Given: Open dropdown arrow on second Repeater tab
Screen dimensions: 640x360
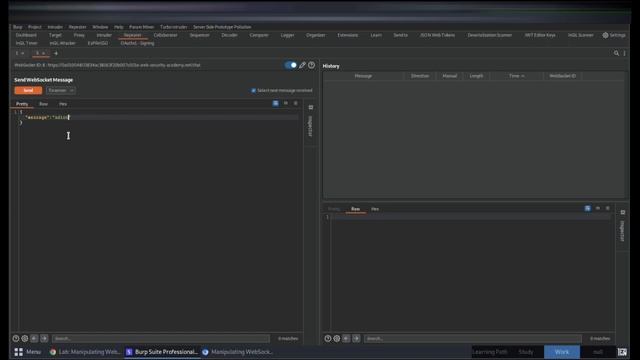Looking at the screenshot, I should pyautogui.click(x=44, y=53).
